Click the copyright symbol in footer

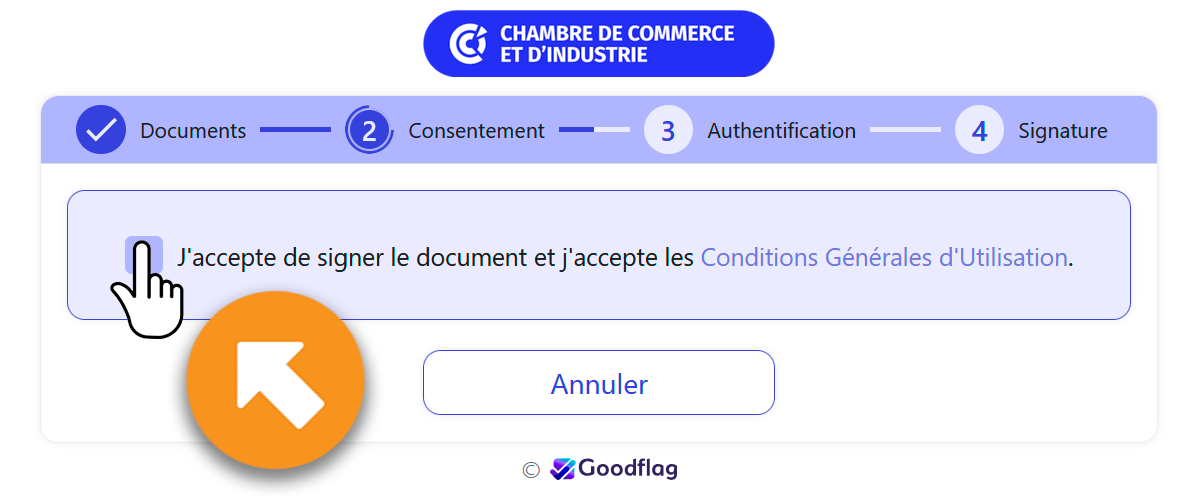click(531, 470)
